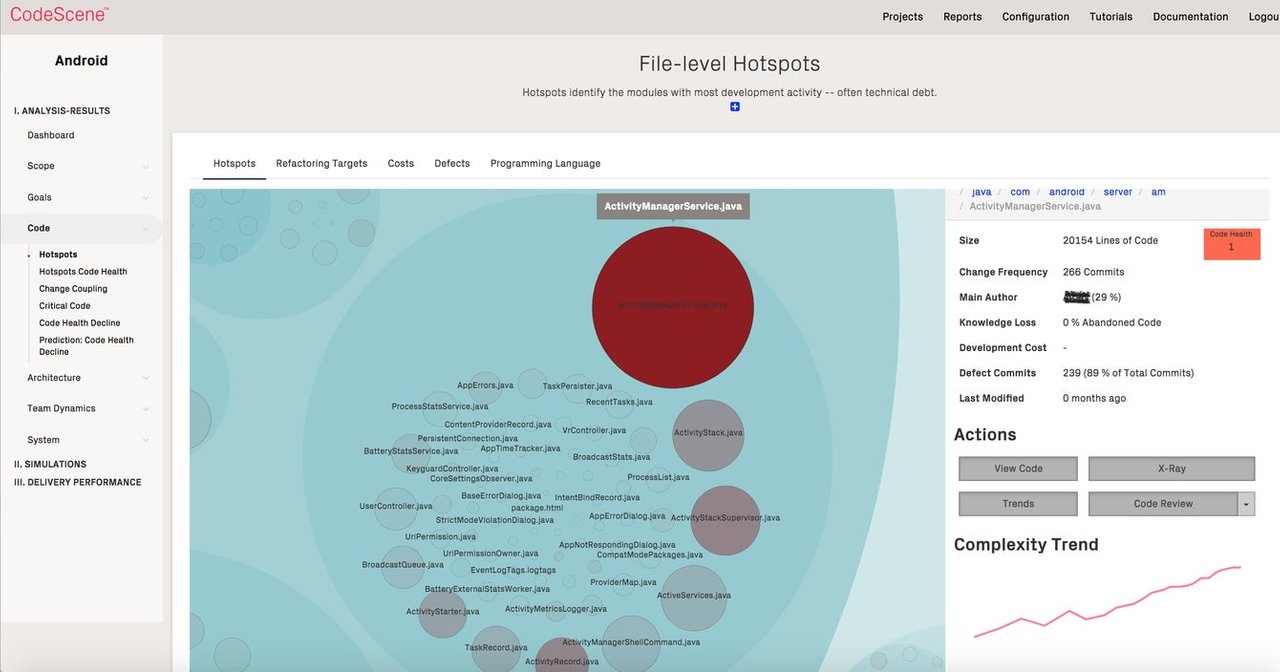
Task: Expand the System section chevron
Action: click(x=146, y=440)
